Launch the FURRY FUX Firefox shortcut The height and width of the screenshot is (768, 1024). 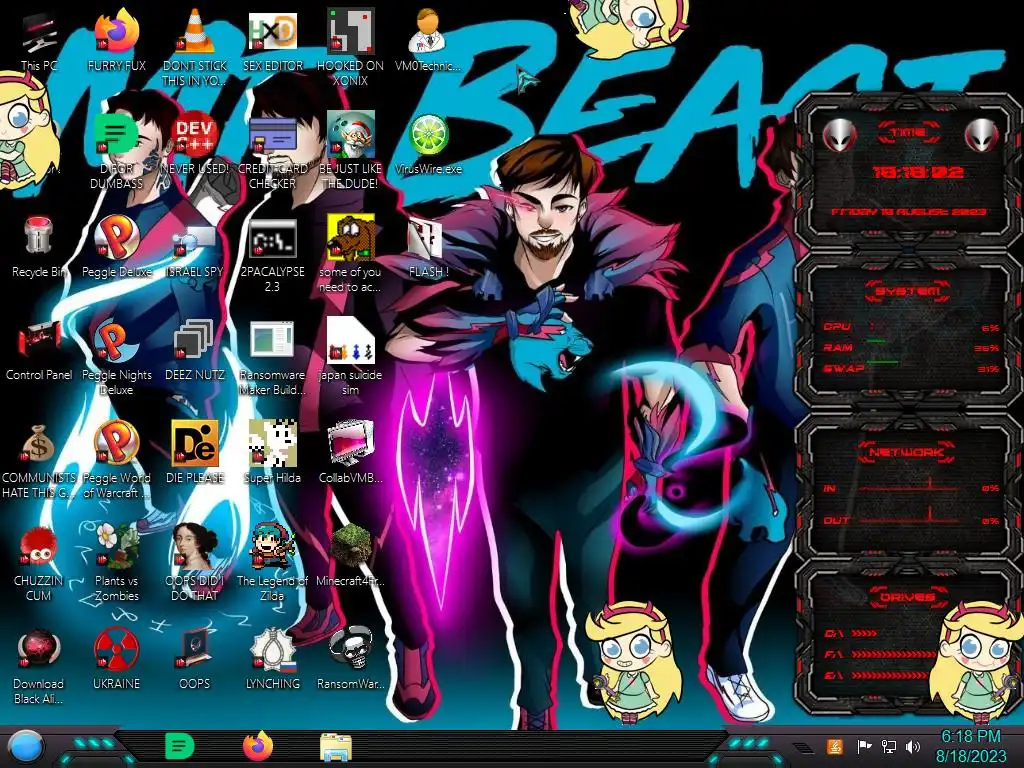pos(116,33)
